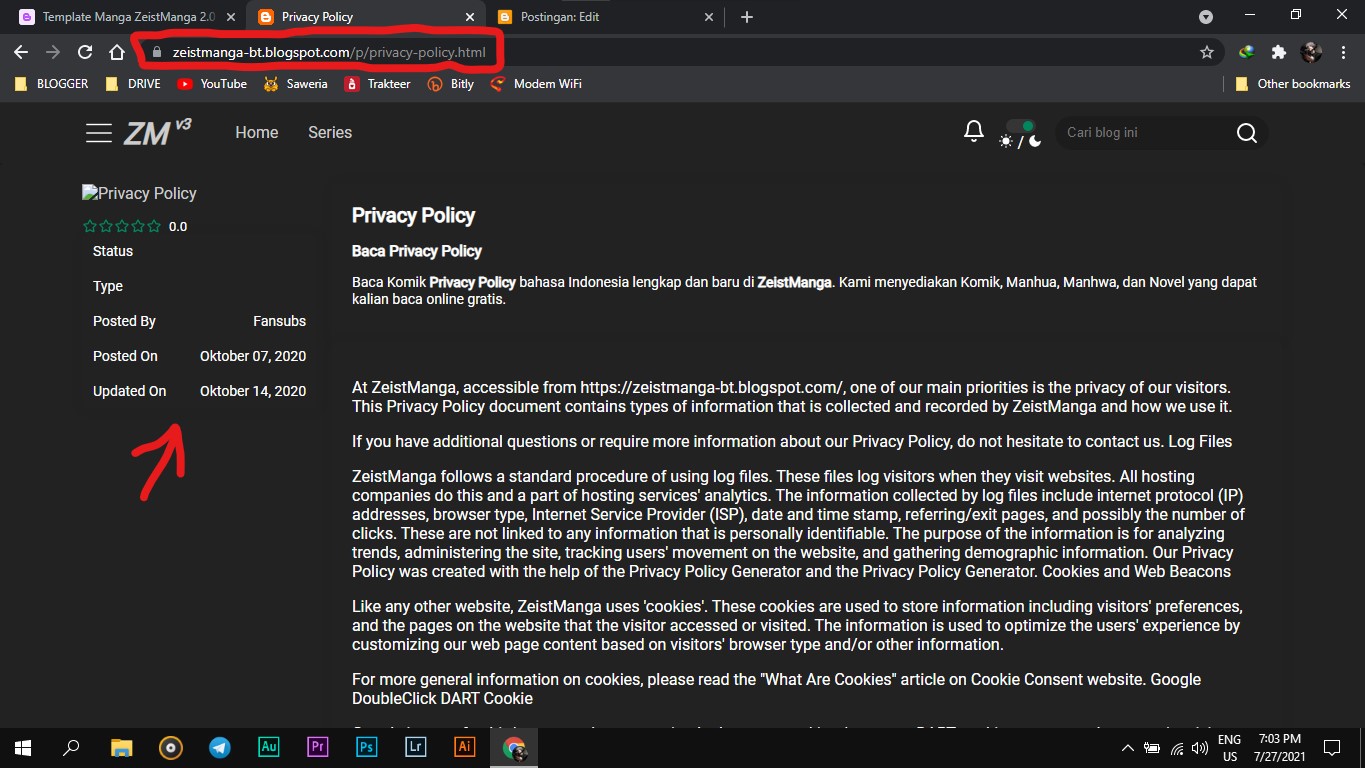
Task: Open File Explorer from taskbar
Action: pos(121,747)
